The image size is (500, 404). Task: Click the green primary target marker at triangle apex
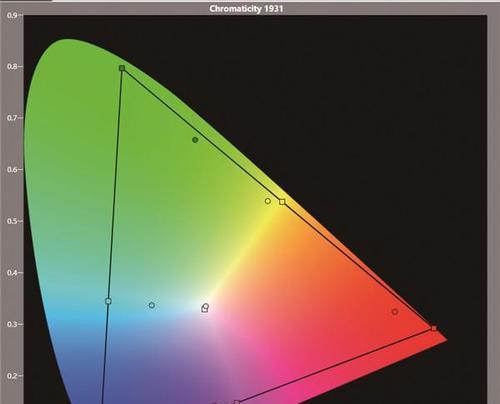click(x=122, y=68)
